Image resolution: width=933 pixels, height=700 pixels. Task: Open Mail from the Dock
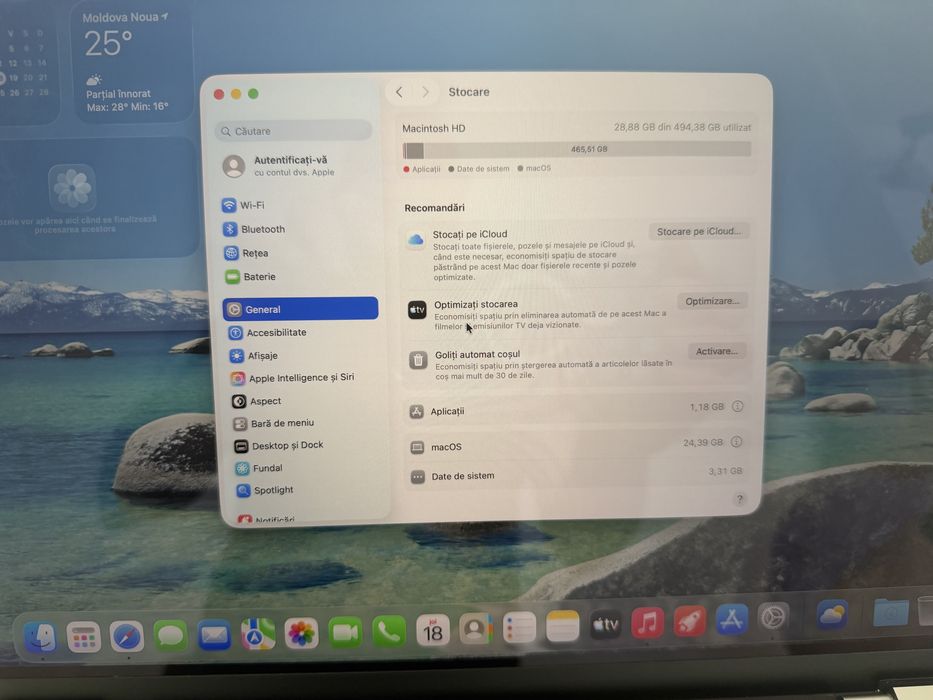(214, 635)
